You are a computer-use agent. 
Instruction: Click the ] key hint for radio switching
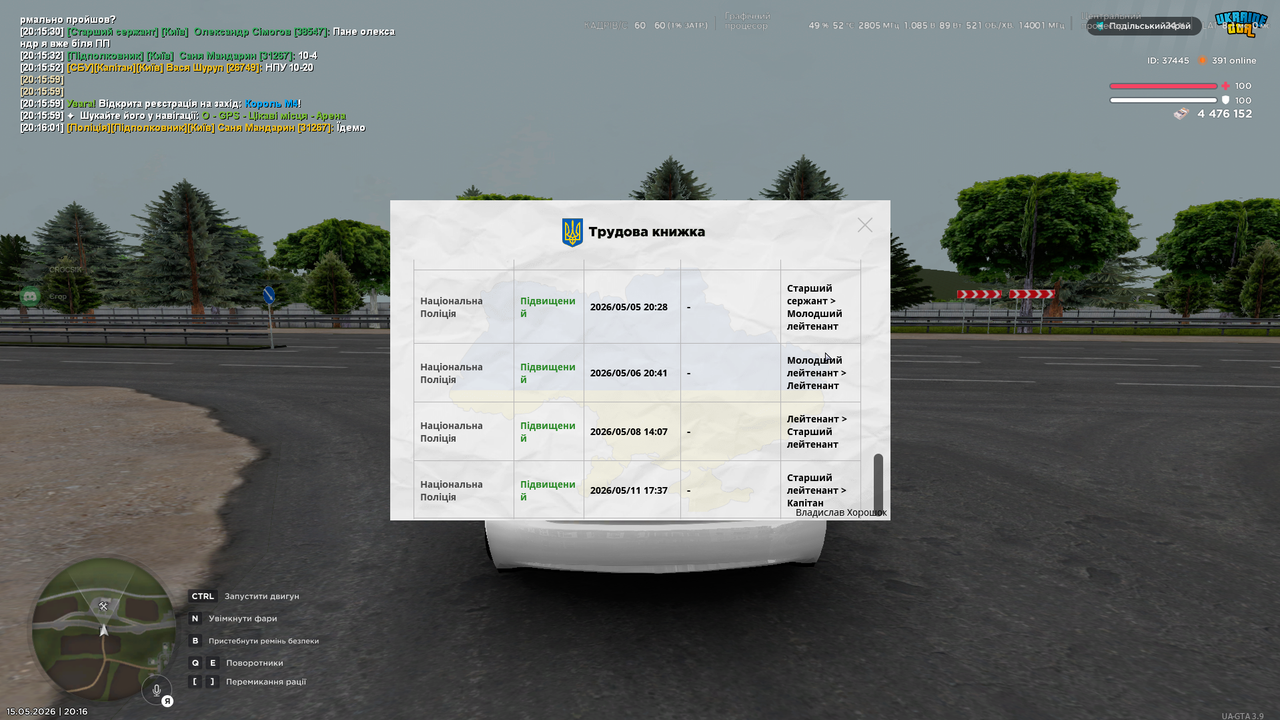tap(212, 681)
